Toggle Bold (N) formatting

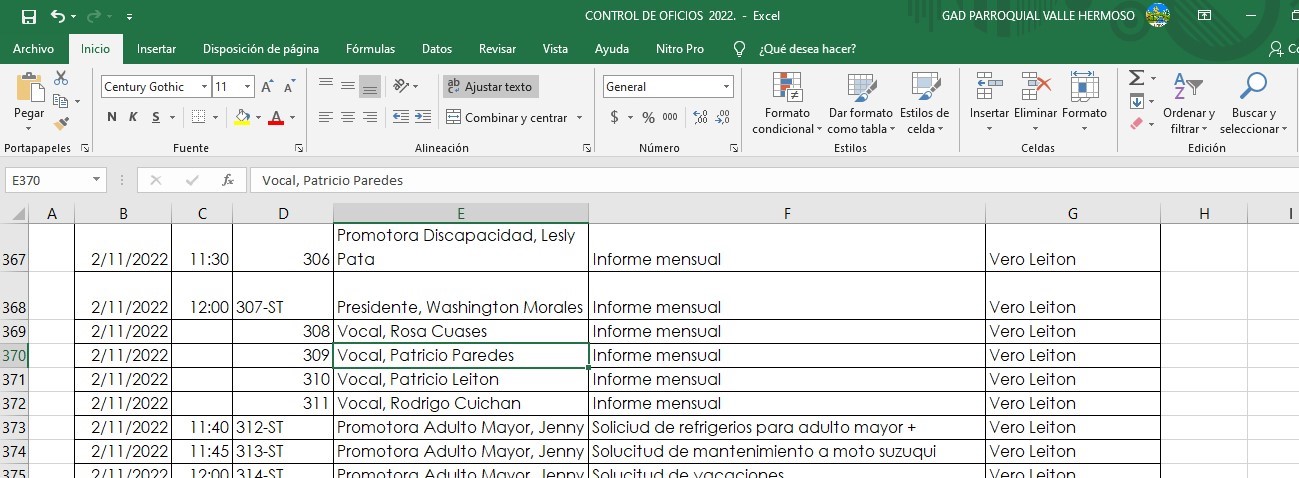112,118
